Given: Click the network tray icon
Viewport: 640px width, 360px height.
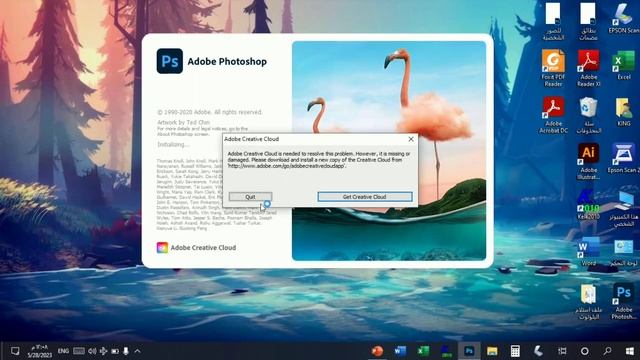Looking at the screenshot, I should [x=103, y=351].
